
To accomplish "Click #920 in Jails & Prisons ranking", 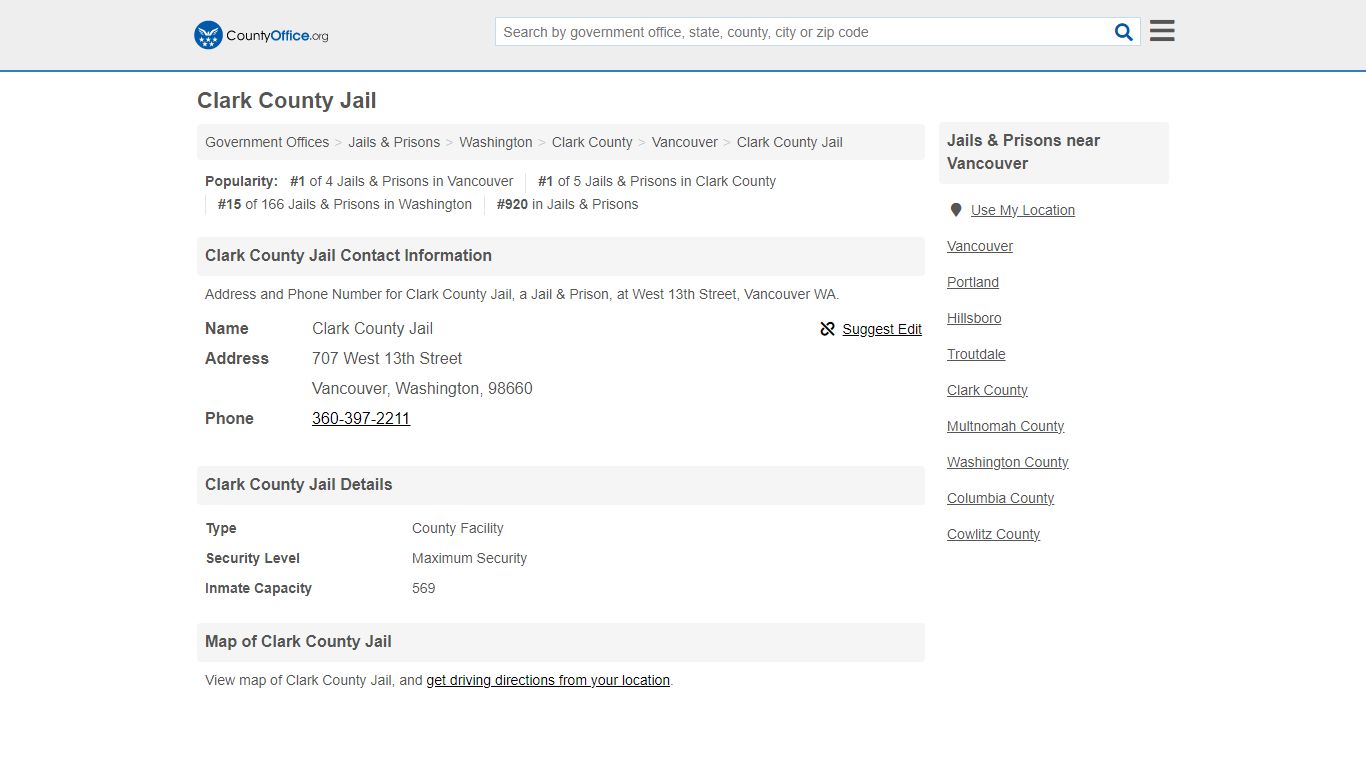I will click(567, 204).
